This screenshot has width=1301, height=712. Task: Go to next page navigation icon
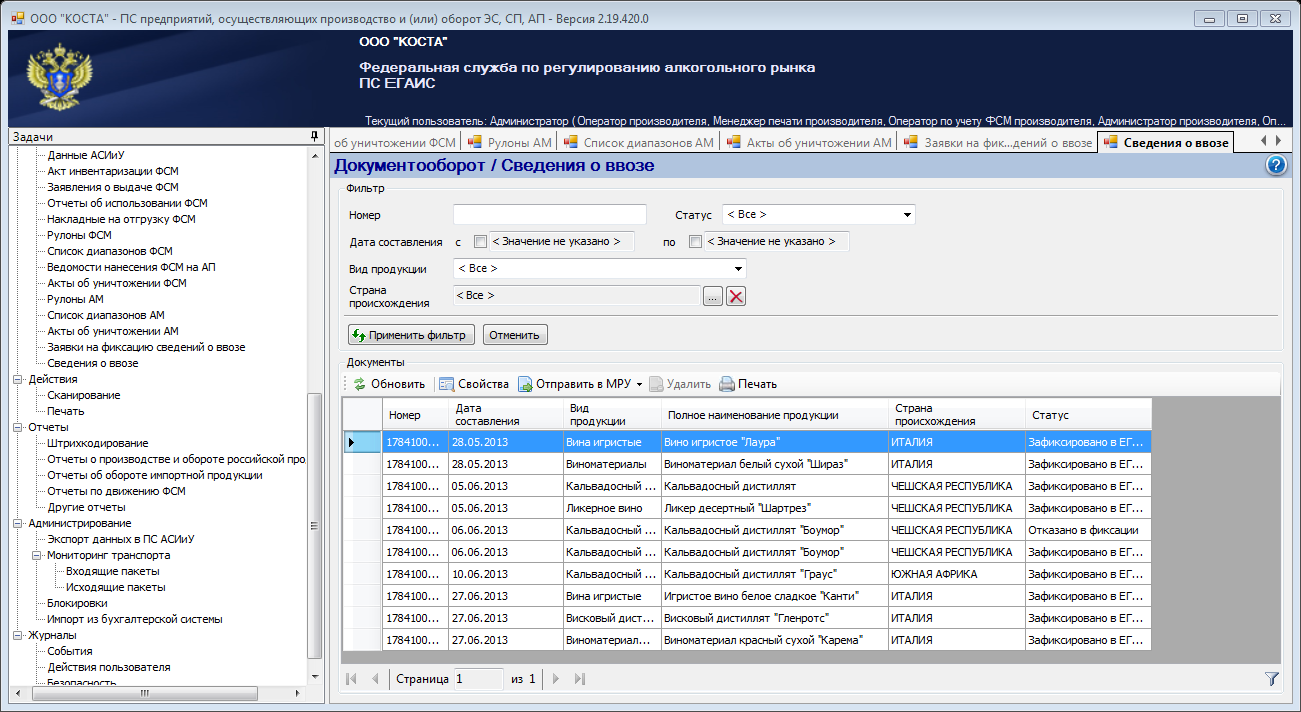click(x=556, y=679)
